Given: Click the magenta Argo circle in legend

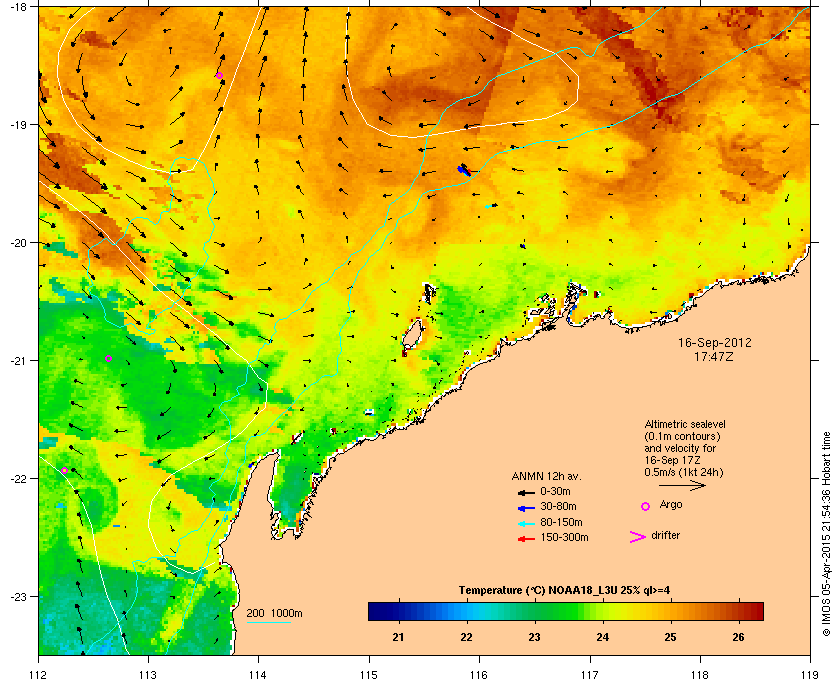Looking at the screenshot, I should [x=646, y=506].
